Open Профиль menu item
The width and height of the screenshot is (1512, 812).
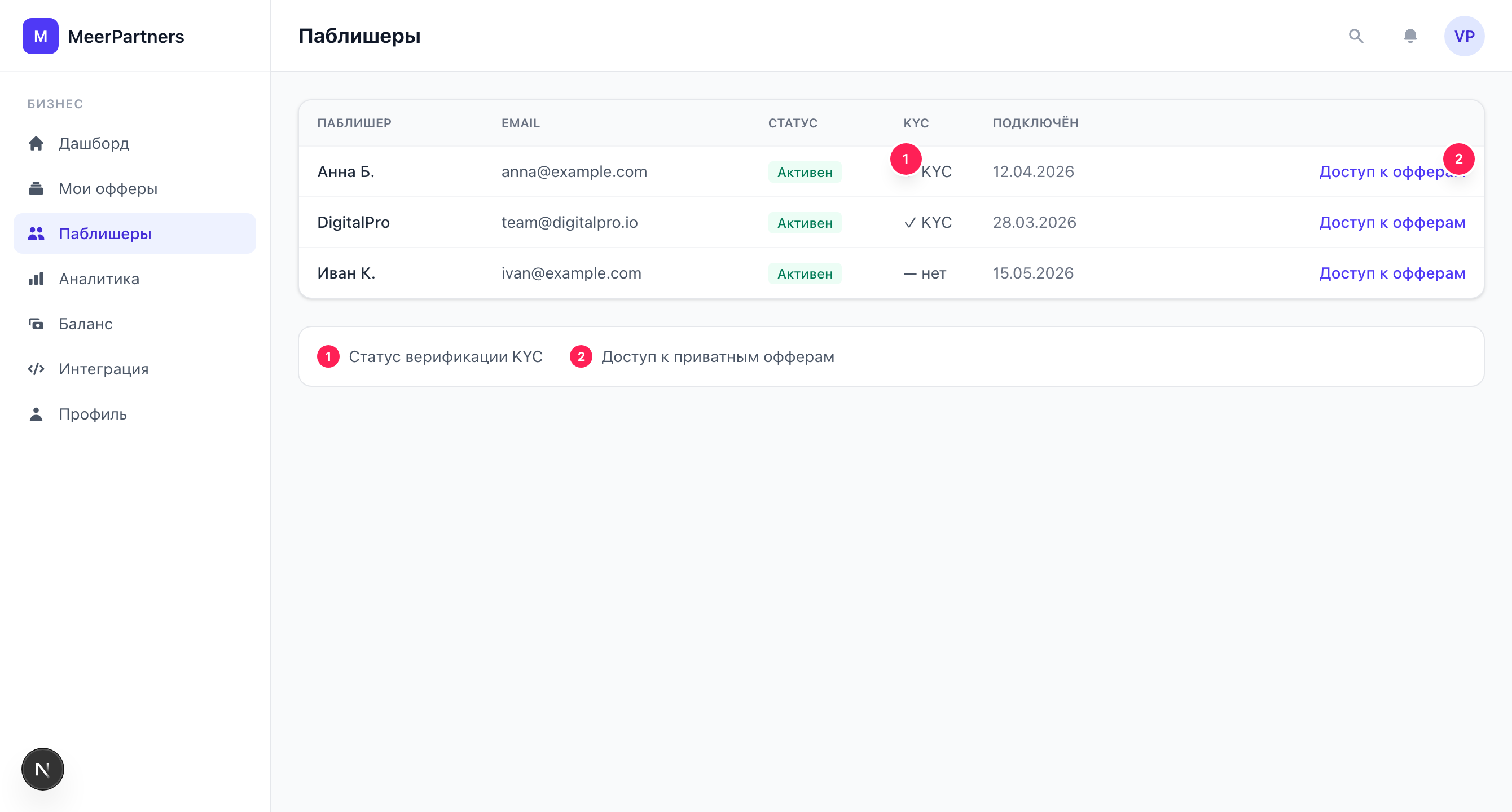point(135,414)
